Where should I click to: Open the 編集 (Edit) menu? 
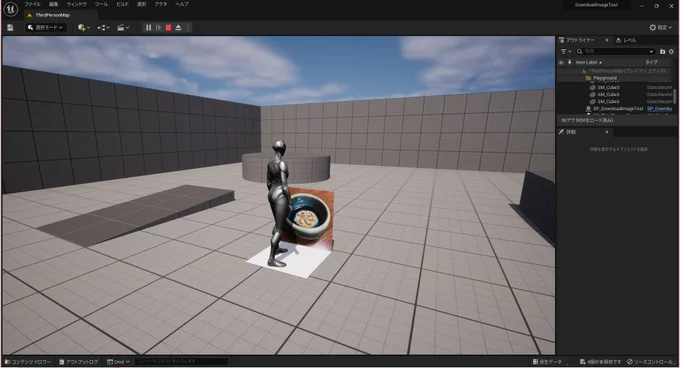tap(53, 4)
